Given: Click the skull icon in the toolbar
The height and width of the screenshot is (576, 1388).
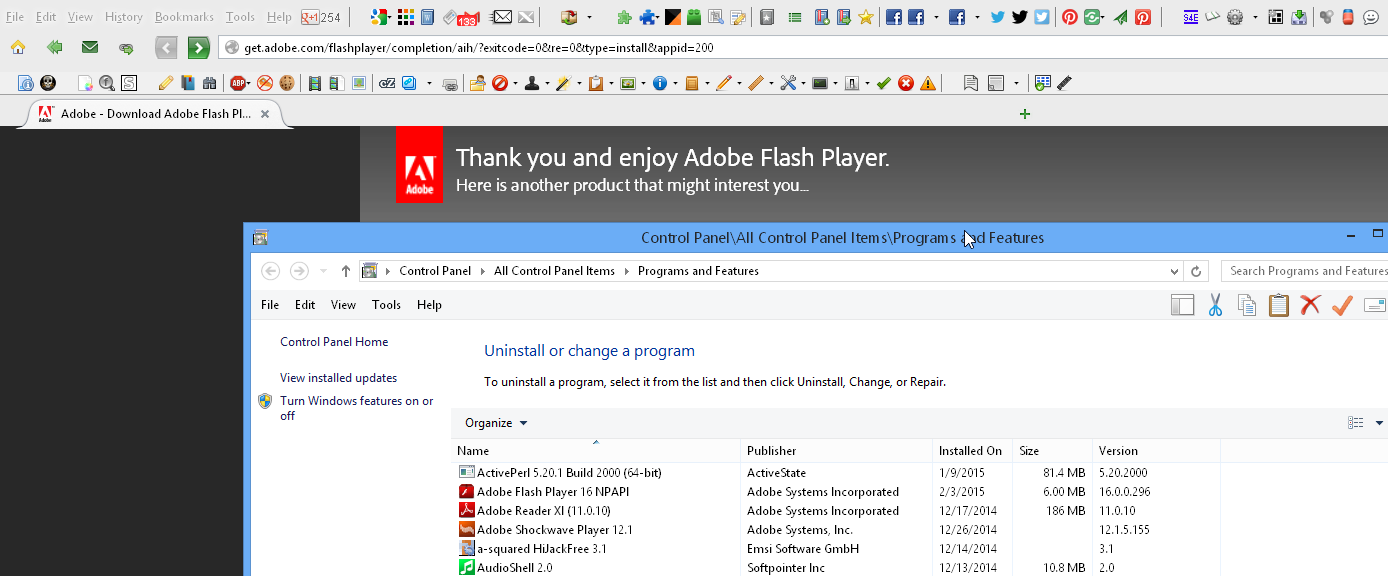Looking at the screenshot, I should coord(47,83).
